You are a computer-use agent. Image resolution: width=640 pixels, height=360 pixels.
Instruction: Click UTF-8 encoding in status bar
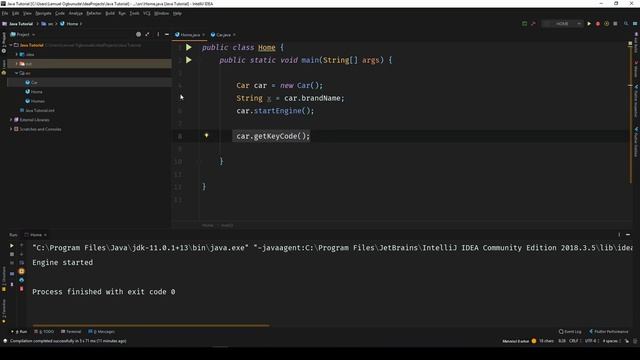point(591,341)
